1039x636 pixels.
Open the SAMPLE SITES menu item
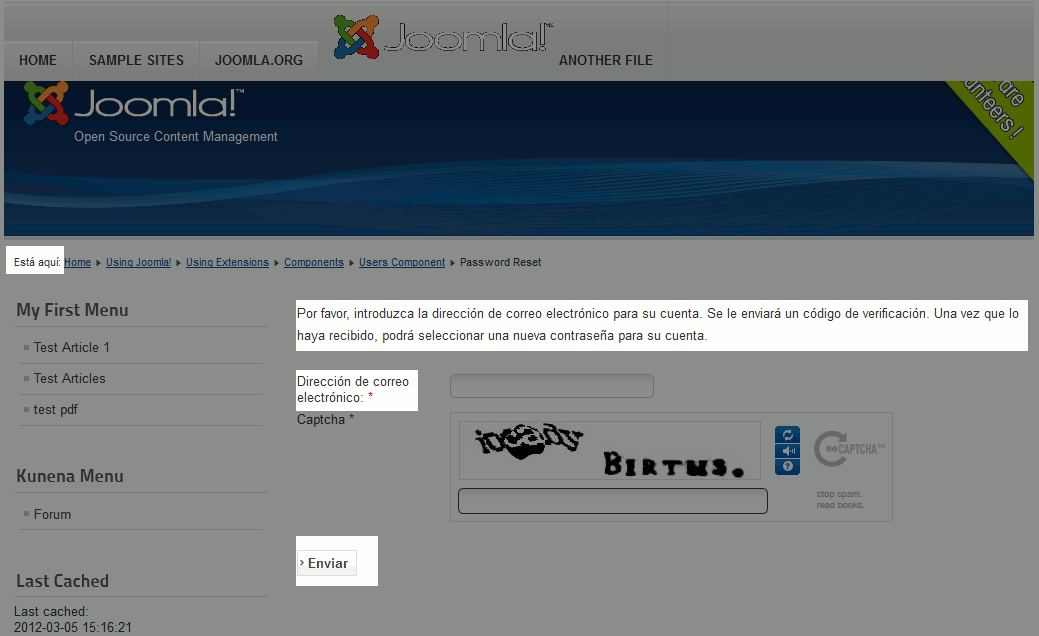click(137, 60)
